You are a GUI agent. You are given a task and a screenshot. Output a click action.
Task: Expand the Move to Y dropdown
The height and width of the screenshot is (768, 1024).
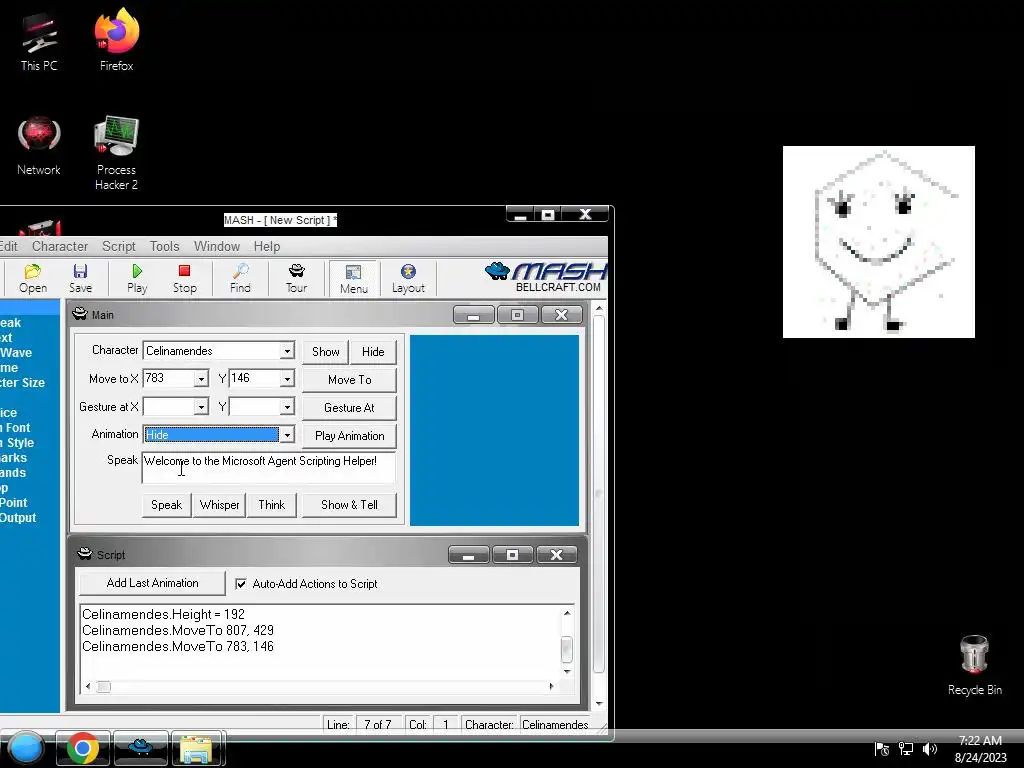[287, 379]
